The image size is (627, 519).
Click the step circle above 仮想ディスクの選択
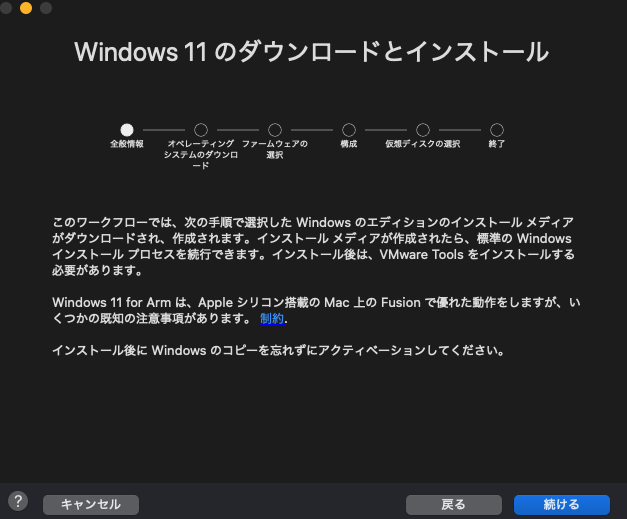(423, 130)
